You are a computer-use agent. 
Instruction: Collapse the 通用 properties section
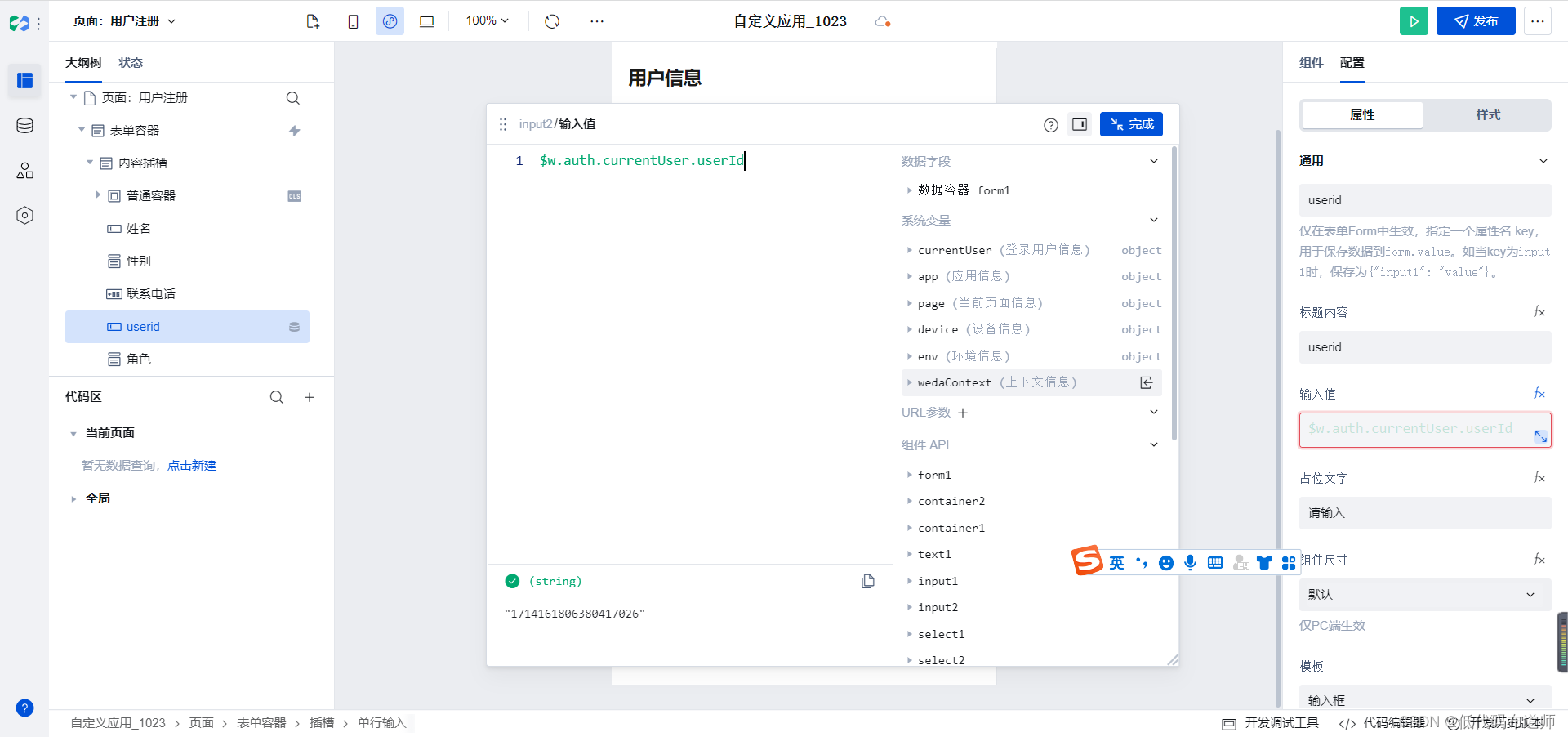[x=1543, y=161]
